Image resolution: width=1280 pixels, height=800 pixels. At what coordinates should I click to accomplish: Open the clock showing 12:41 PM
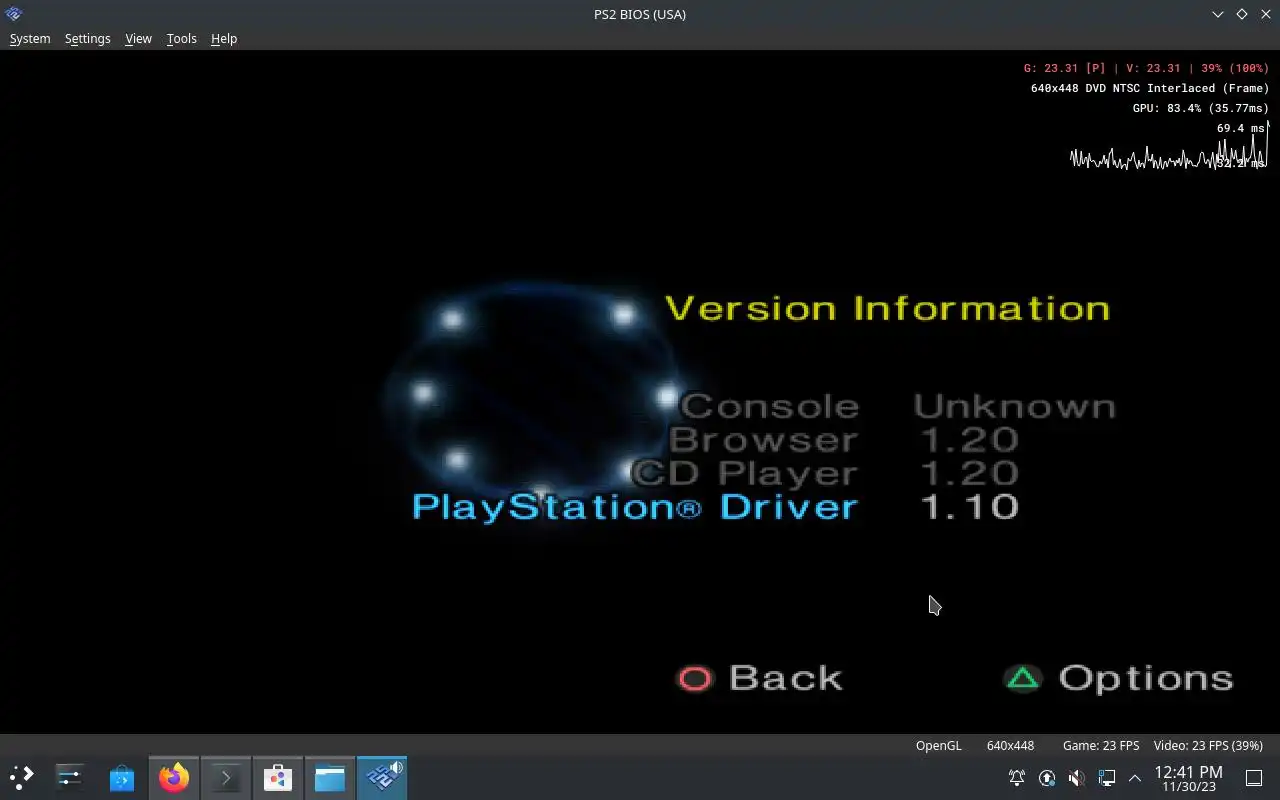point(1188,778)
